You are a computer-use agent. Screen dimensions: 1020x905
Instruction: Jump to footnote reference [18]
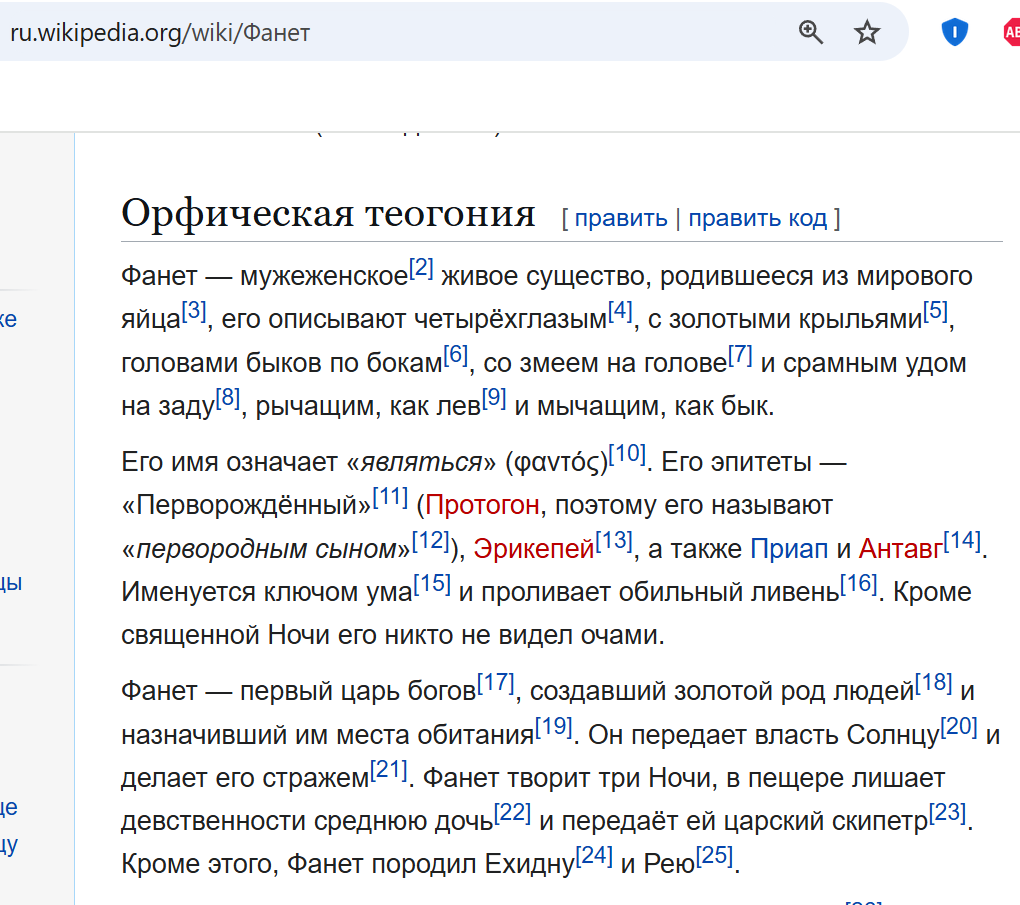933,682
